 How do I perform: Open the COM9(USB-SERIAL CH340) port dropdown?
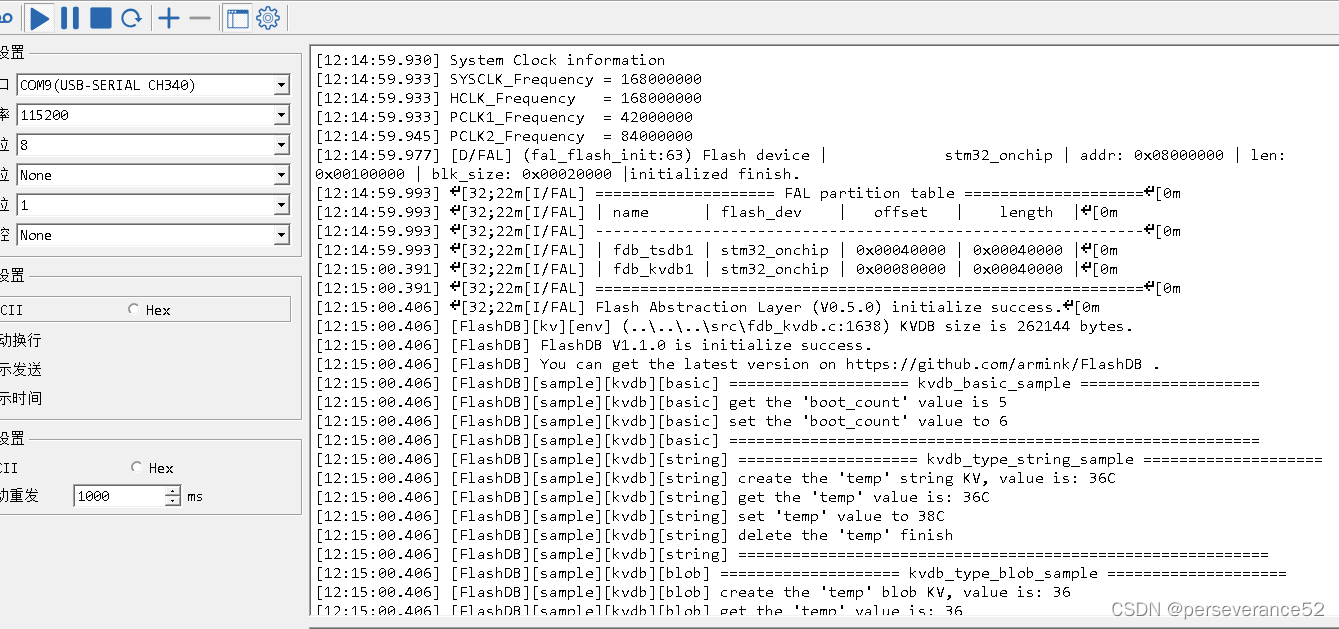click(154, 85)
